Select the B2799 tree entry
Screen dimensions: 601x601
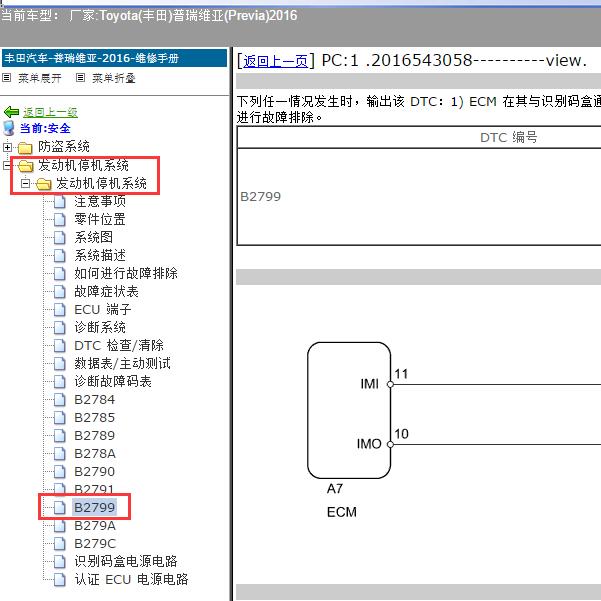[94, 507]
